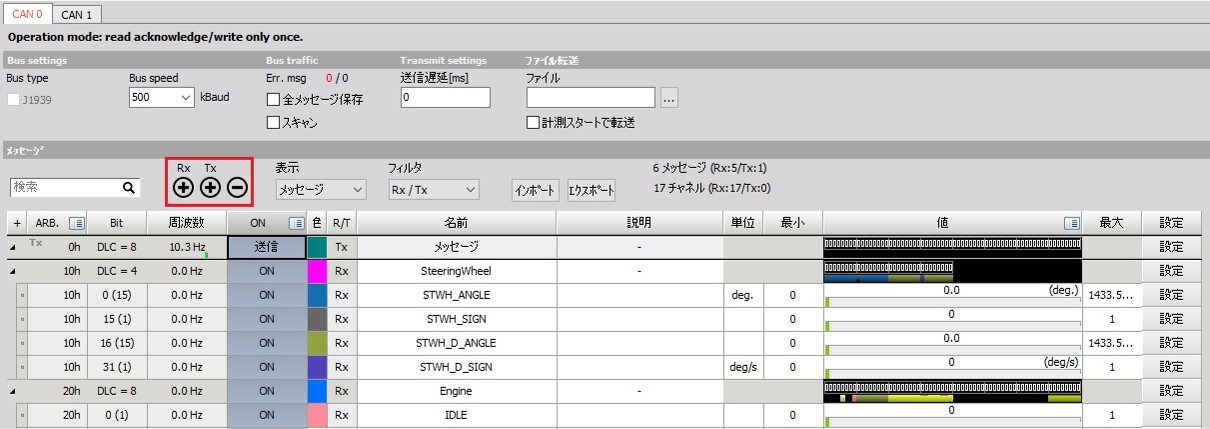1210x429 pixels.
Task: Select the 16 (15) bit cell
Action: 116,343
